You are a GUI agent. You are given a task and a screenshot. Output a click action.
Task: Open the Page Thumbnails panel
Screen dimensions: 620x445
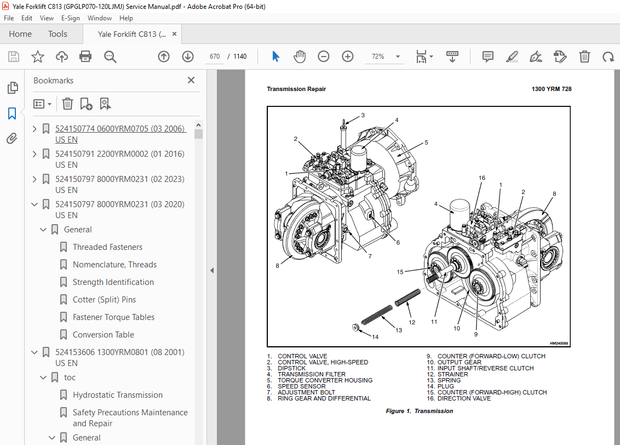point(12,88)
